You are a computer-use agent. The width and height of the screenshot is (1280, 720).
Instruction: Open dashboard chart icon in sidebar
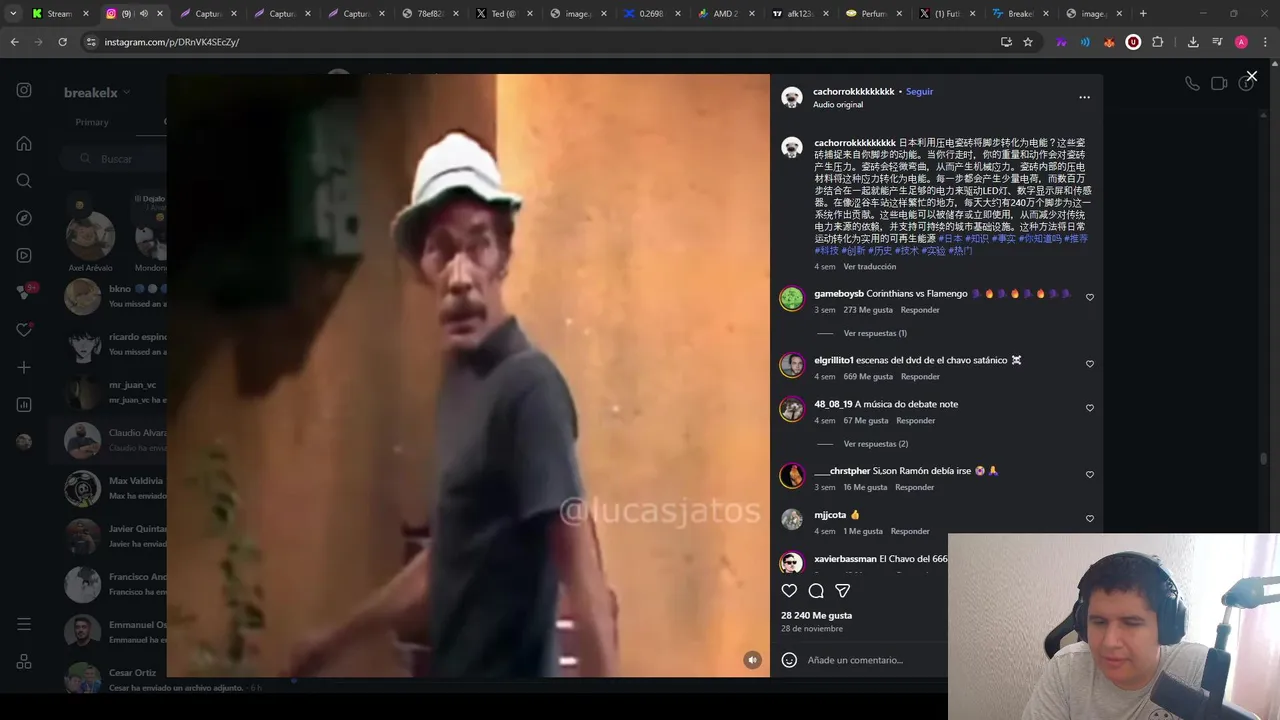[x=24, y=405]
